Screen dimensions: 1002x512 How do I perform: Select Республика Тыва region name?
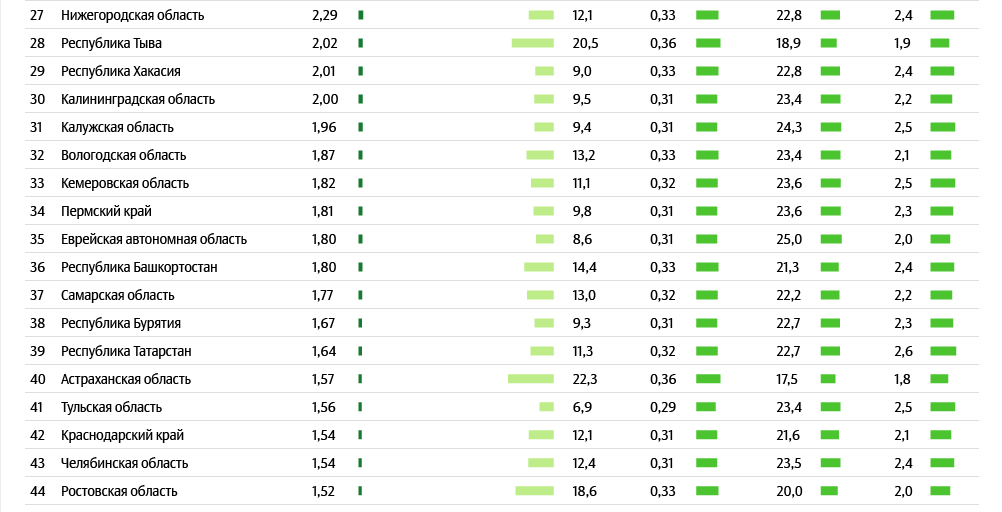coord(111,43)
